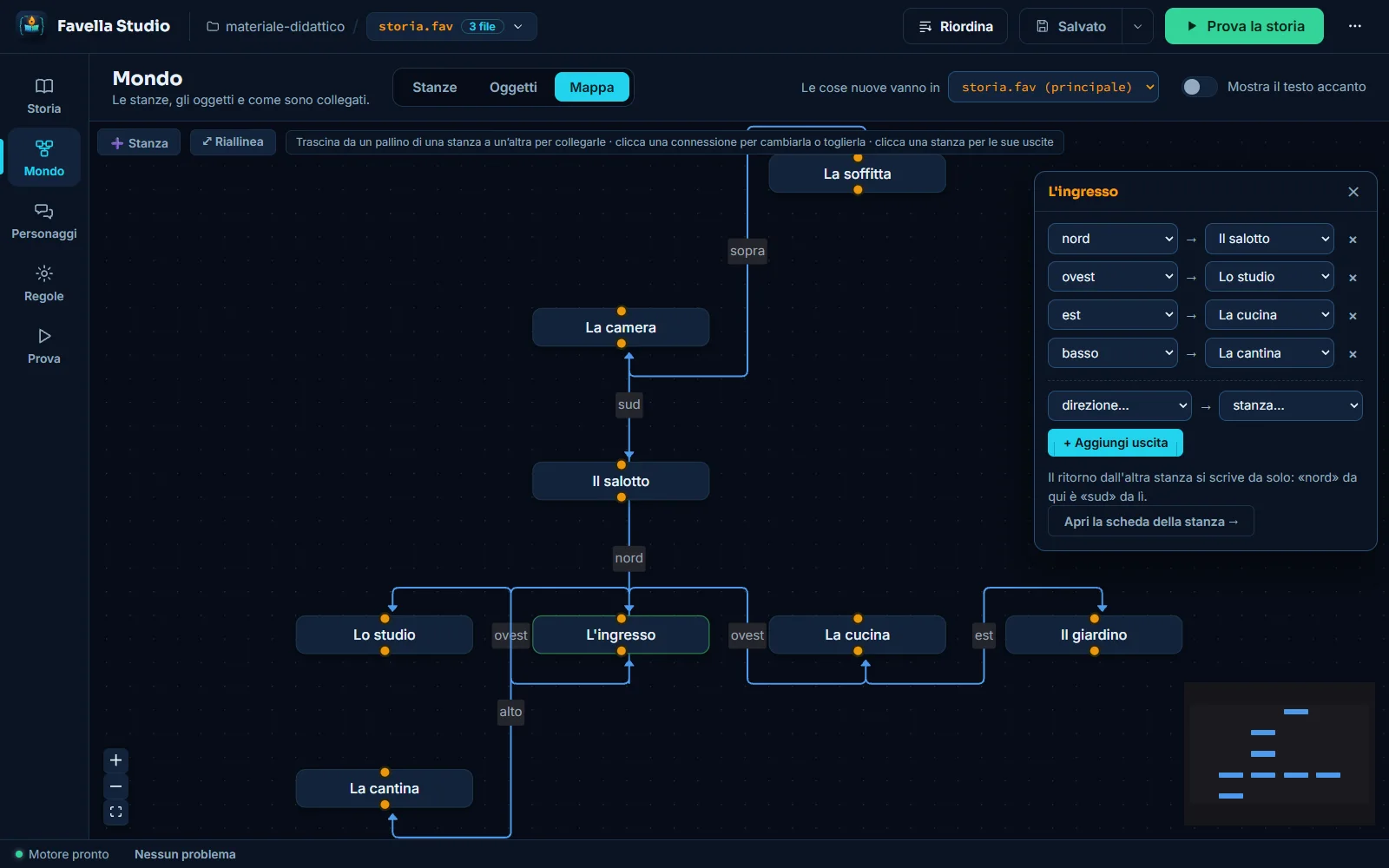This screenshot has height=868, width=1389.
Task: Click the sopra connection label
Action: [x=747, y=251]
